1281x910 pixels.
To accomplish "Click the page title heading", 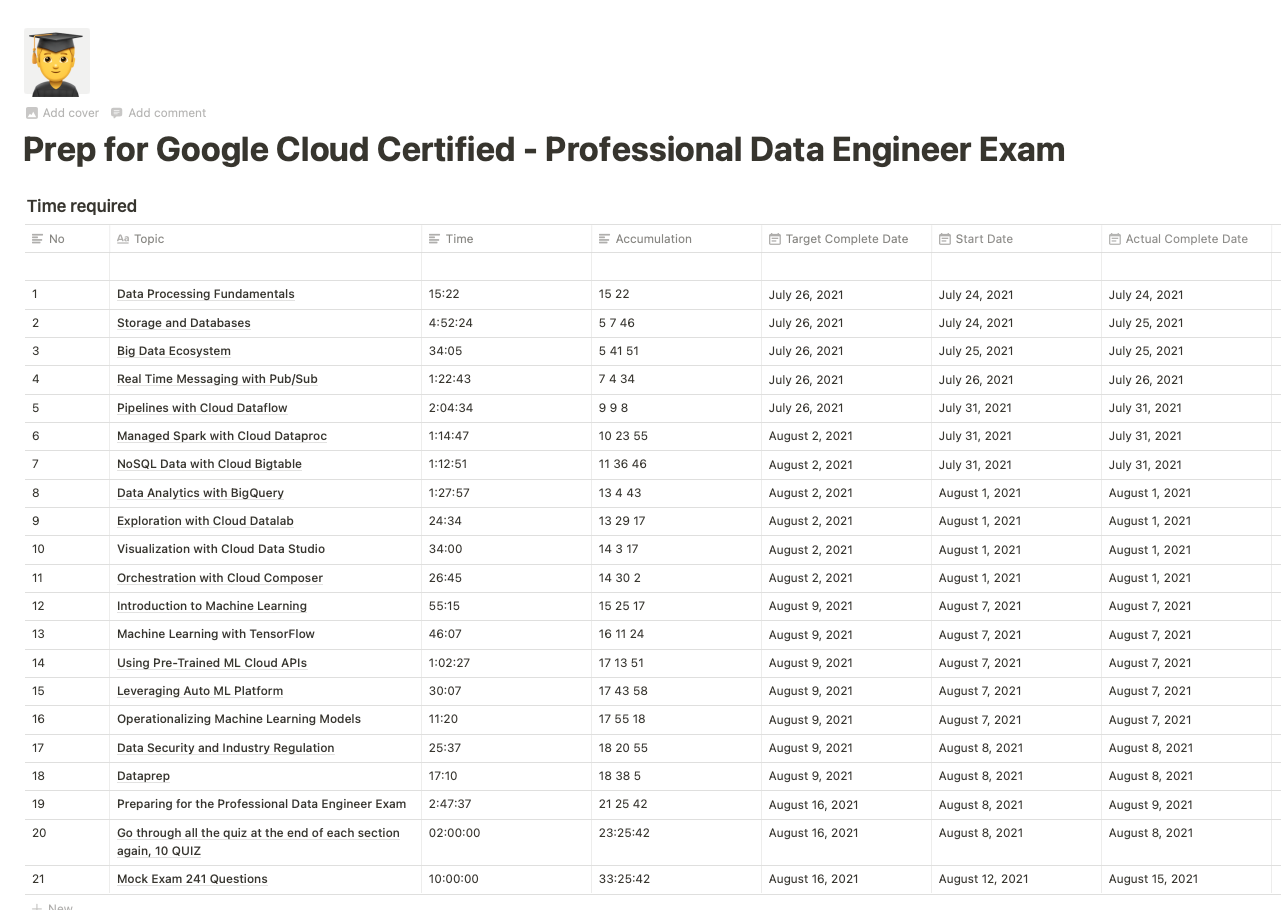I will [x=543, y=150].
